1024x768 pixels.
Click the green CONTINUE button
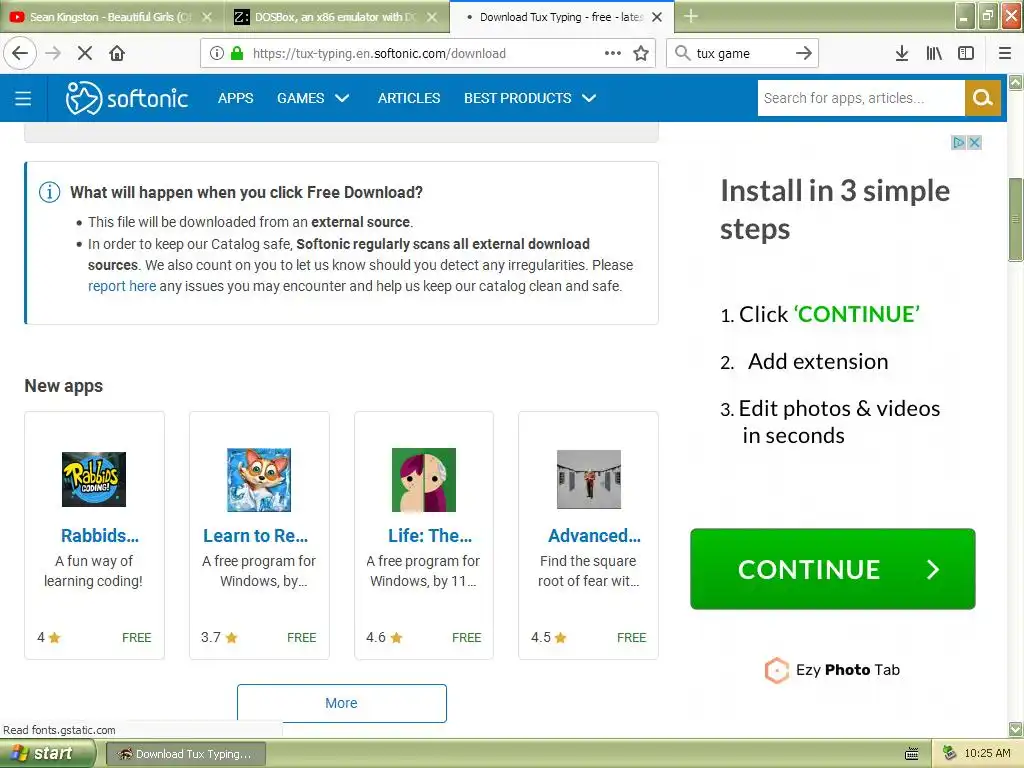click(x=833, y=569)
